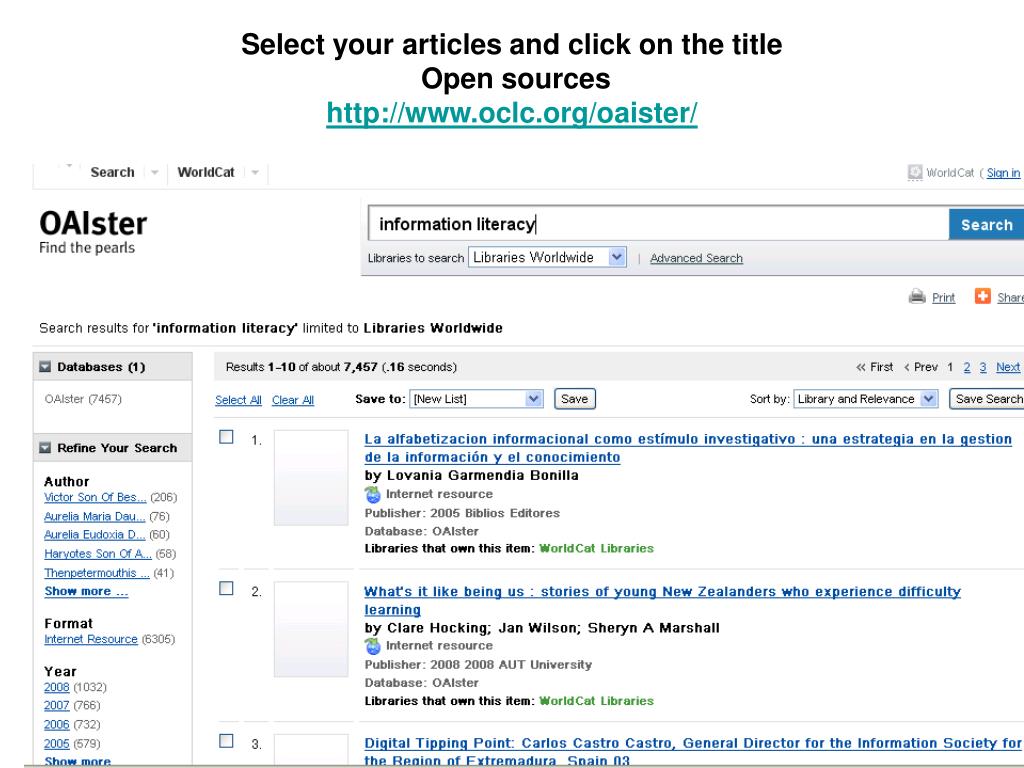
Task: Click Show more under Author
Action: coord(86,591)
